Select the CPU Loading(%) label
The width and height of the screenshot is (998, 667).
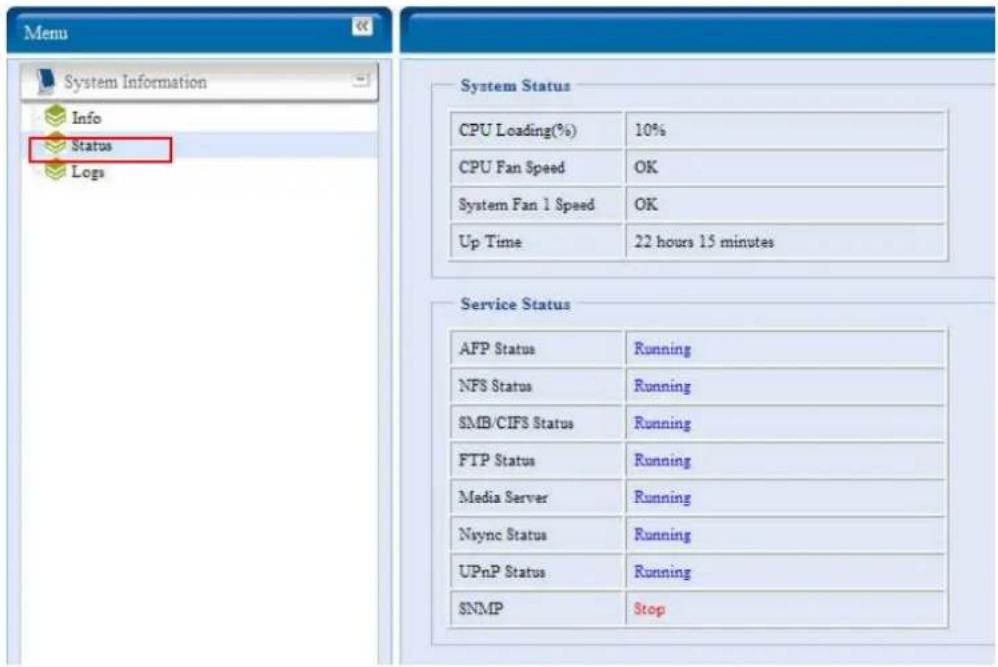coord(517,130)
